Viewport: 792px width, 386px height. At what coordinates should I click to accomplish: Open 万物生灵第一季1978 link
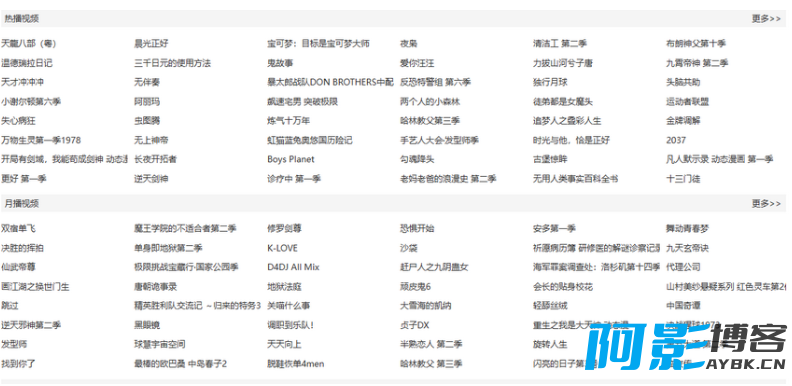tap(41, 140)
